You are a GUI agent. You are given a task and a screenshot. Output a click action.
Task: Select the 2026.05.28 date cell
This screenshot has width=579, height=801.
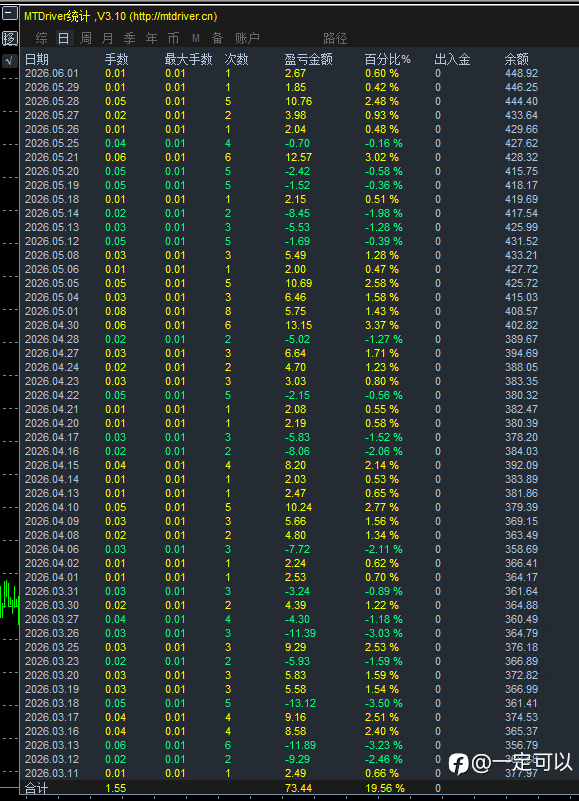point(52,102)
